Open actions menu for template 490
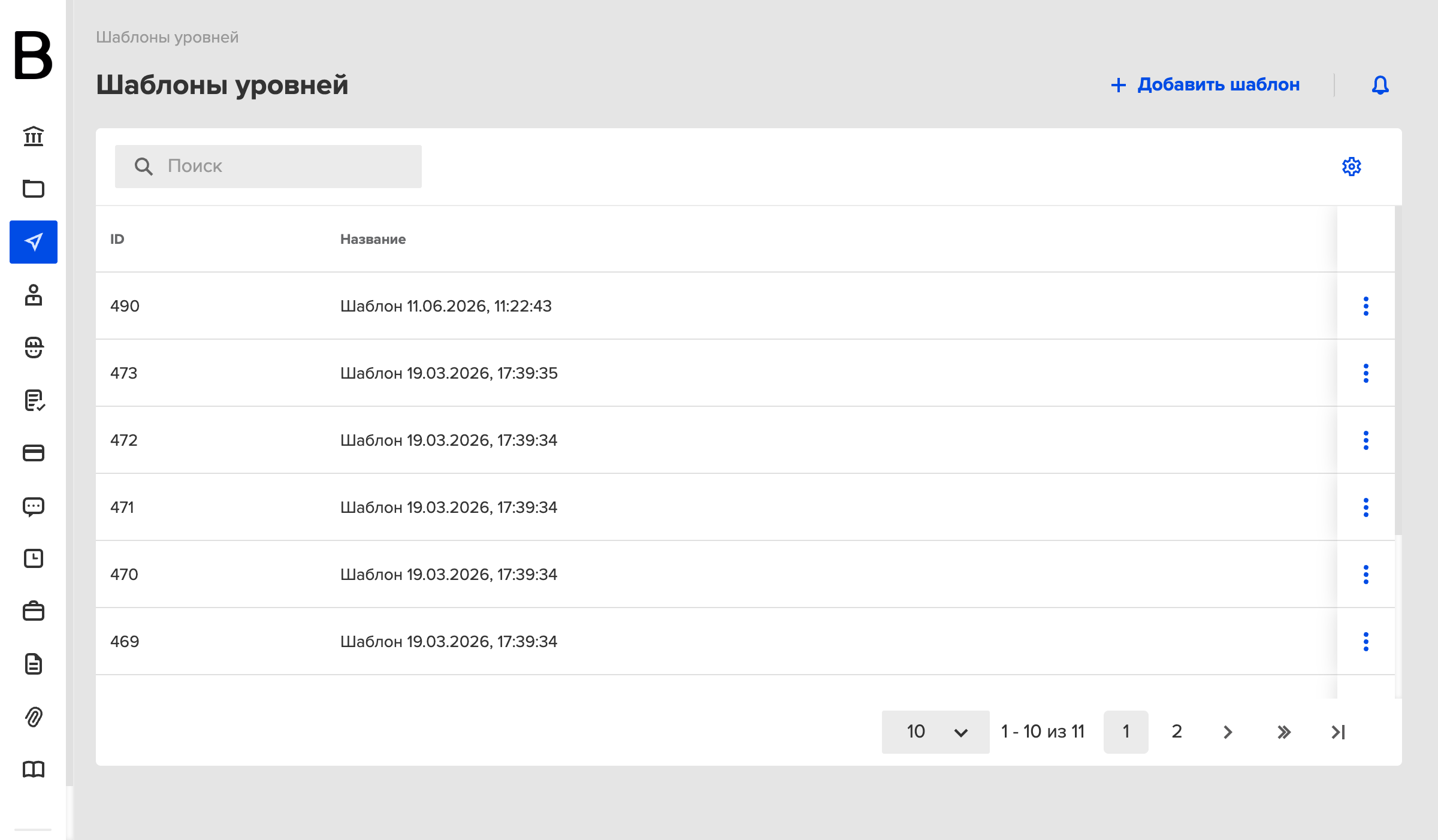The height and width of the screenshot is (840, 1438). click(x=1366, y=306)
